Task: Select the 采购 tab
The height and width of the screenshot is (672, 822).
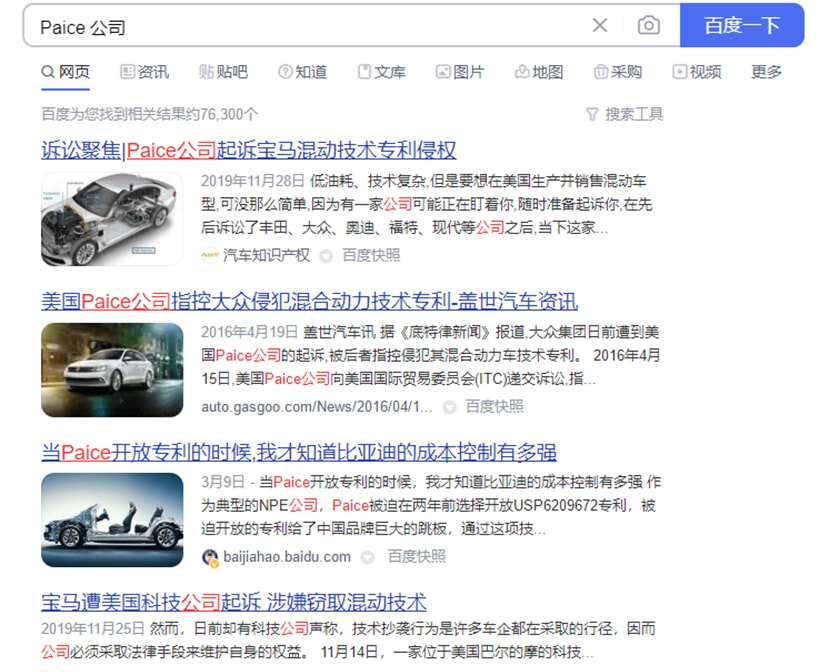Action: tap(617, 72)
